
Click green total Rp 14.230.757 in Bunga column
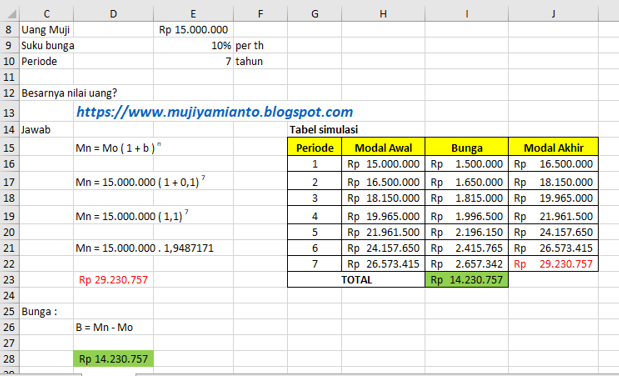pos(467,280)
